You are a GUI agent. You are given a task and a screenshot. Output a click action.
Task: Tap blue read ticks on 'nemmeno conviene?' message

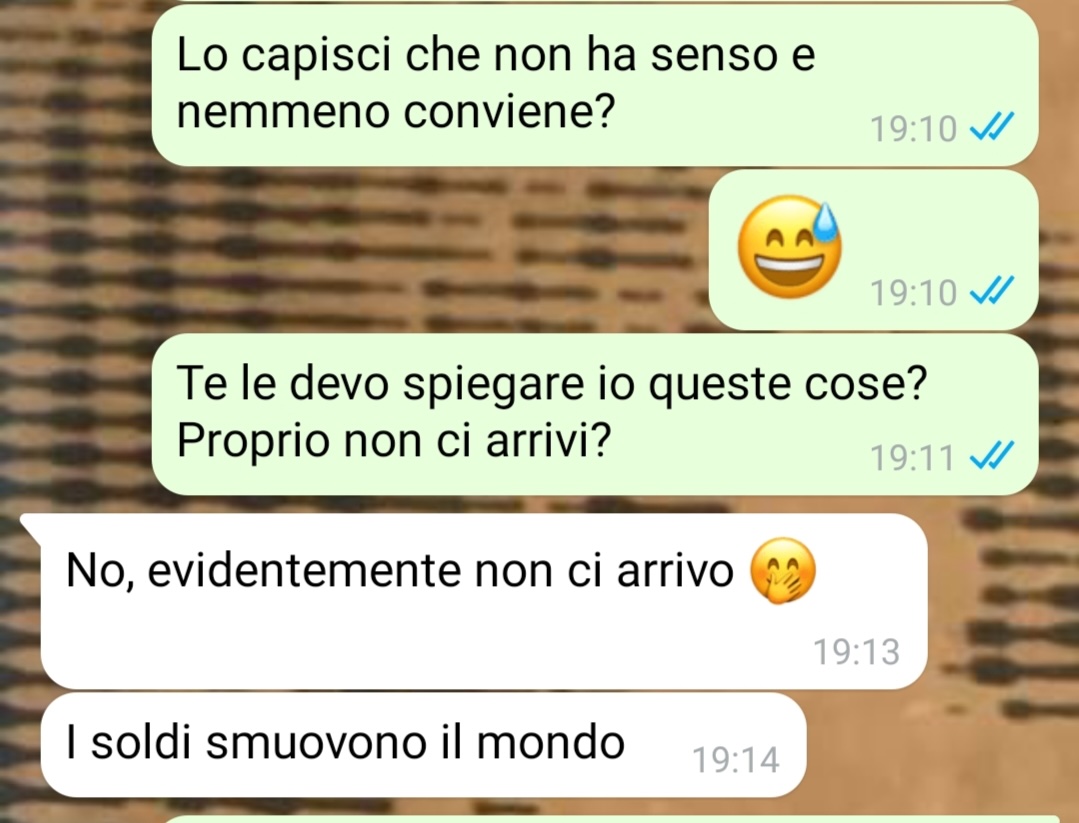[992, 127]
